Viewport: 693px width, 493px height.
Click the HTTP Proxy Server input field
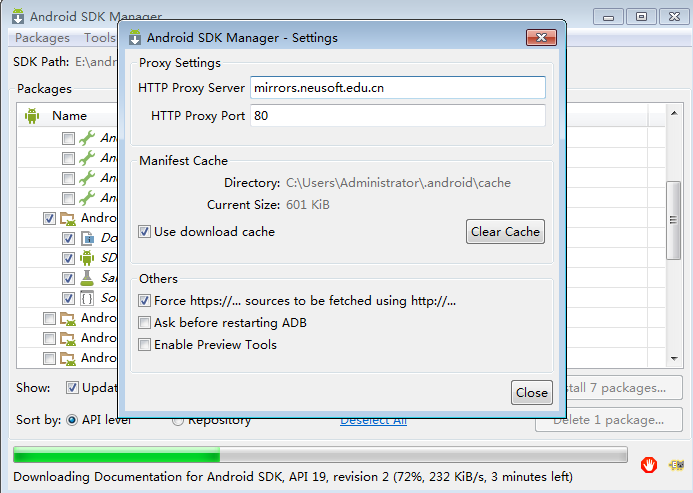point(398,88)
